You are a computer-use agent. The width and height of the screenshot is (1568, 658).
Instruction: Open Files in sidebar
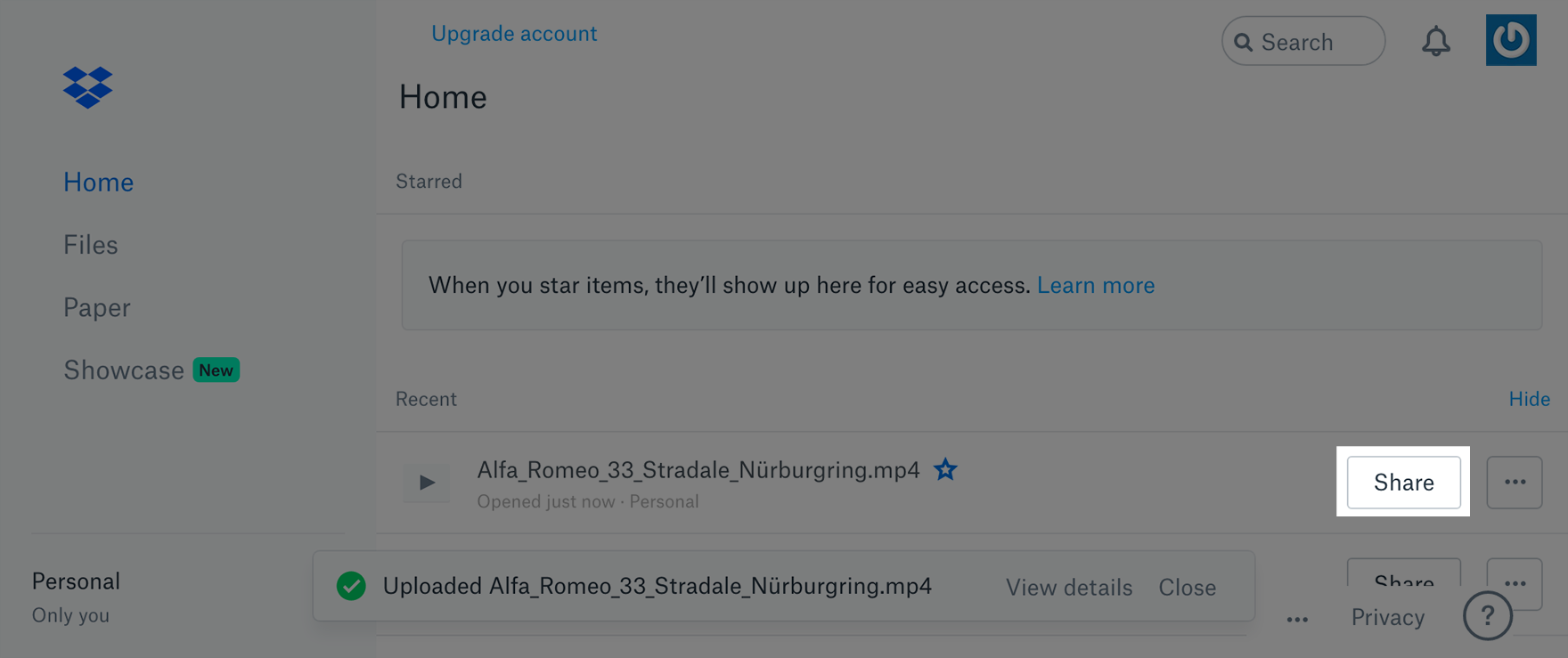click(x=90, y=245)
